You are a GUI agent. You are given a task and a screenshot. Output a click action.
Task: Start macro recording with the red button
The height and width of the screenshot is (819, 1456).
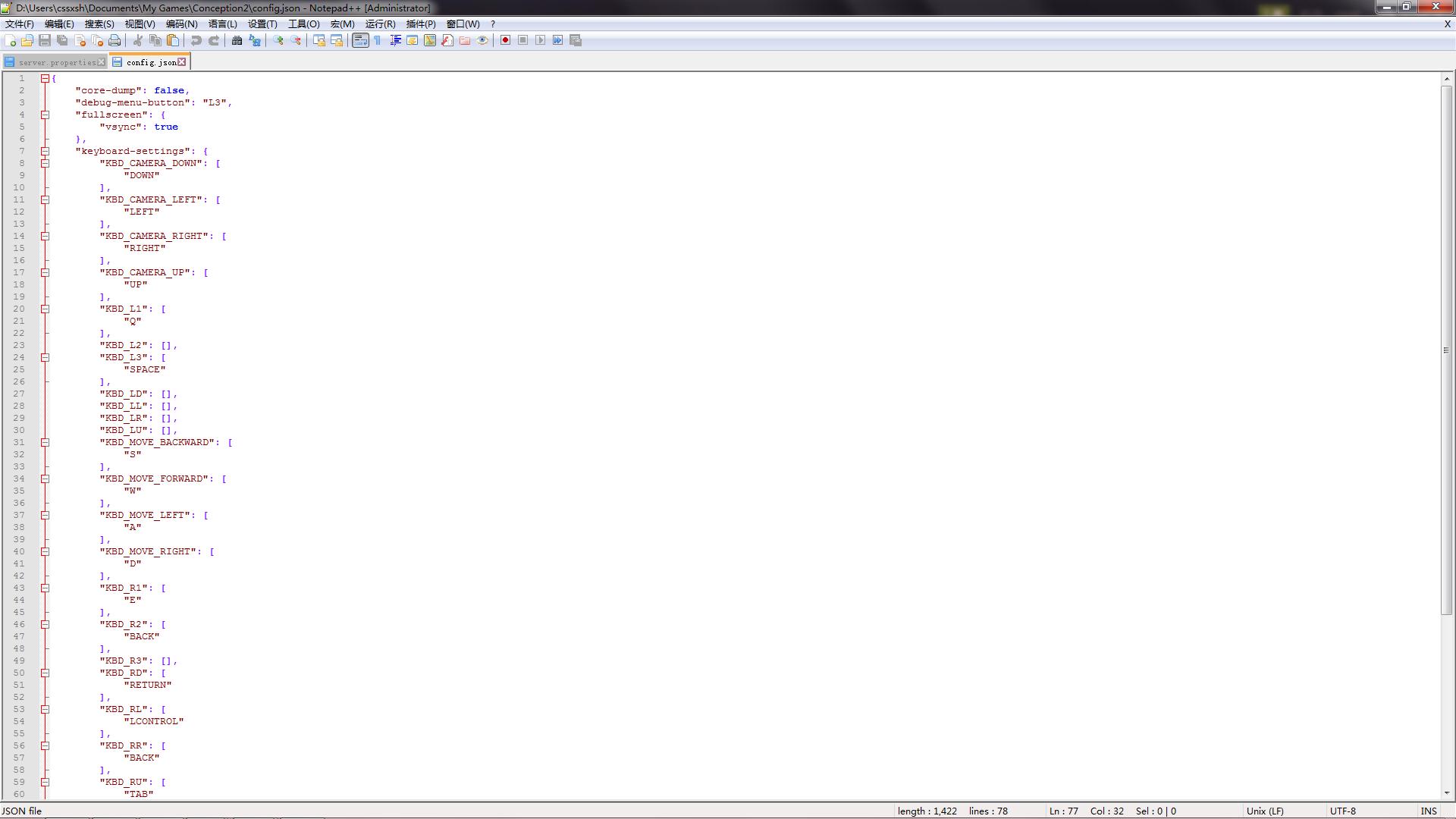click(505, 40)
